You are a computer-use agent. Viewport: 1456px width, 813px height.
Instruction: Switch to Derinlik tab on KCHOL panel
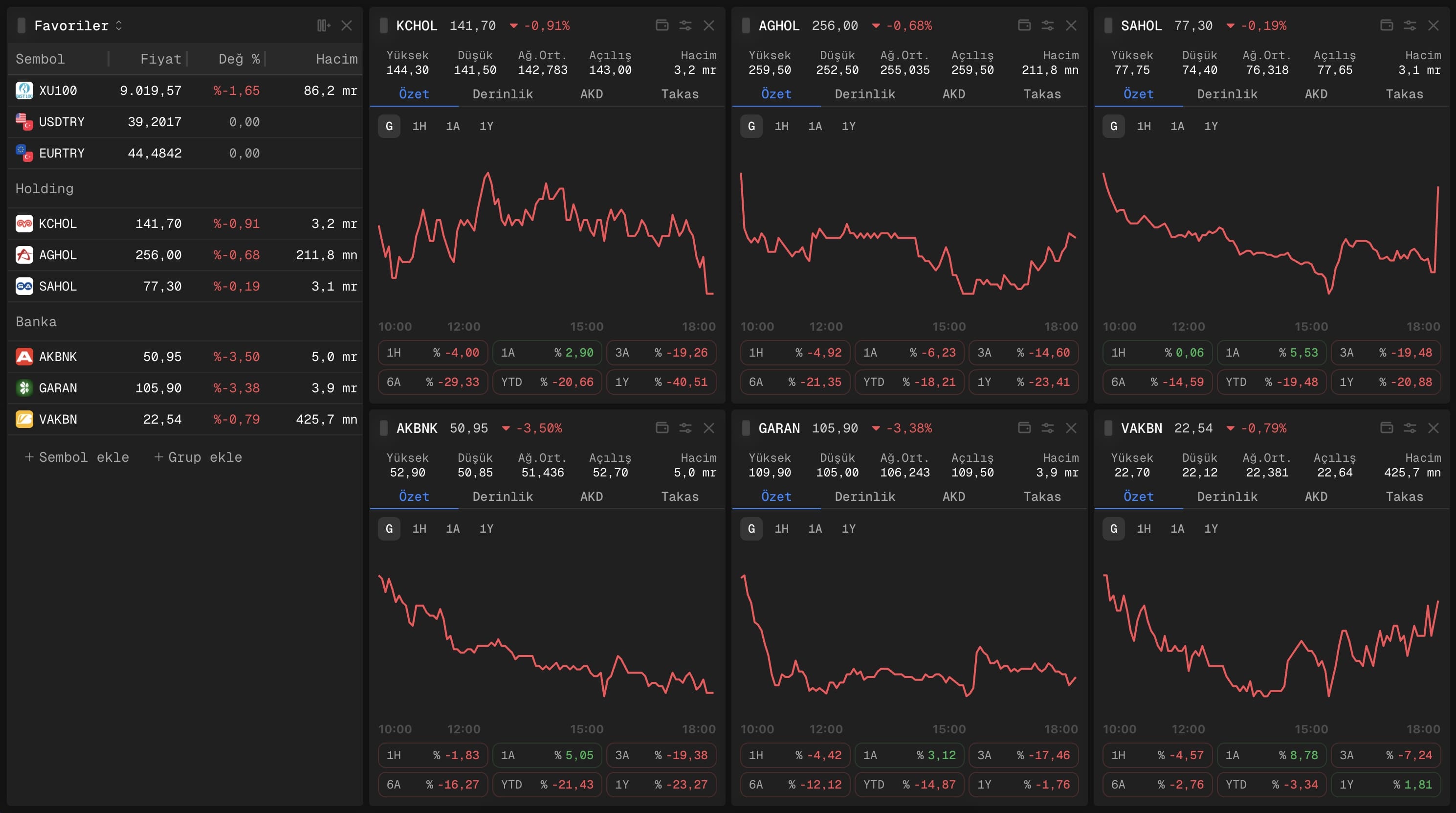pos(502,94)
